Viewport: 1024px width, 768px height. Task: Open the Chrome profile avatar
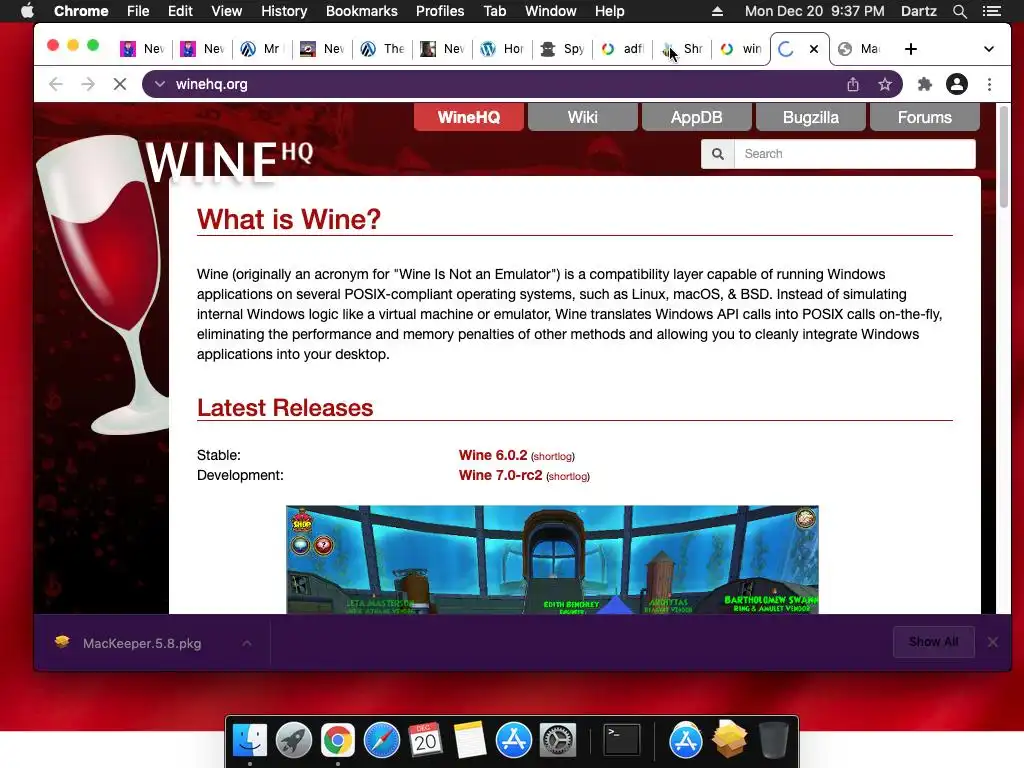(957, 84)
